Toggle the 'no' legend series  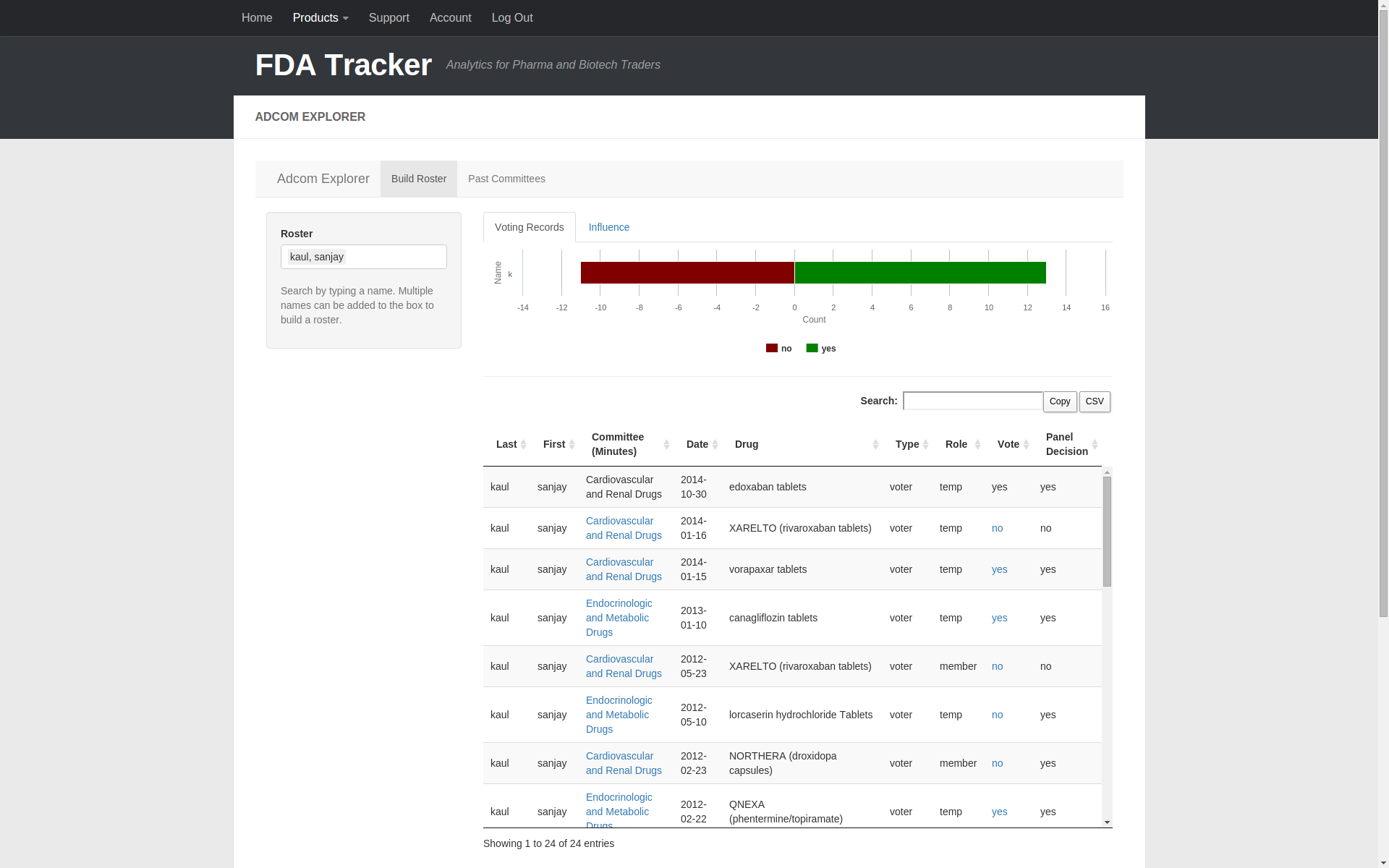click(779, 349)
